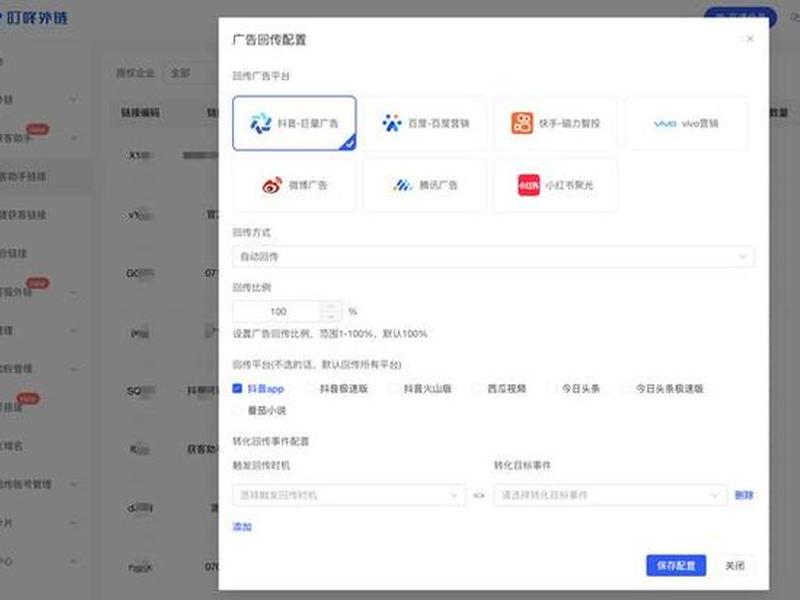Select the 微博广告 platform card
800x600 pixels.
pyautogui.click(x=294, y=185)
